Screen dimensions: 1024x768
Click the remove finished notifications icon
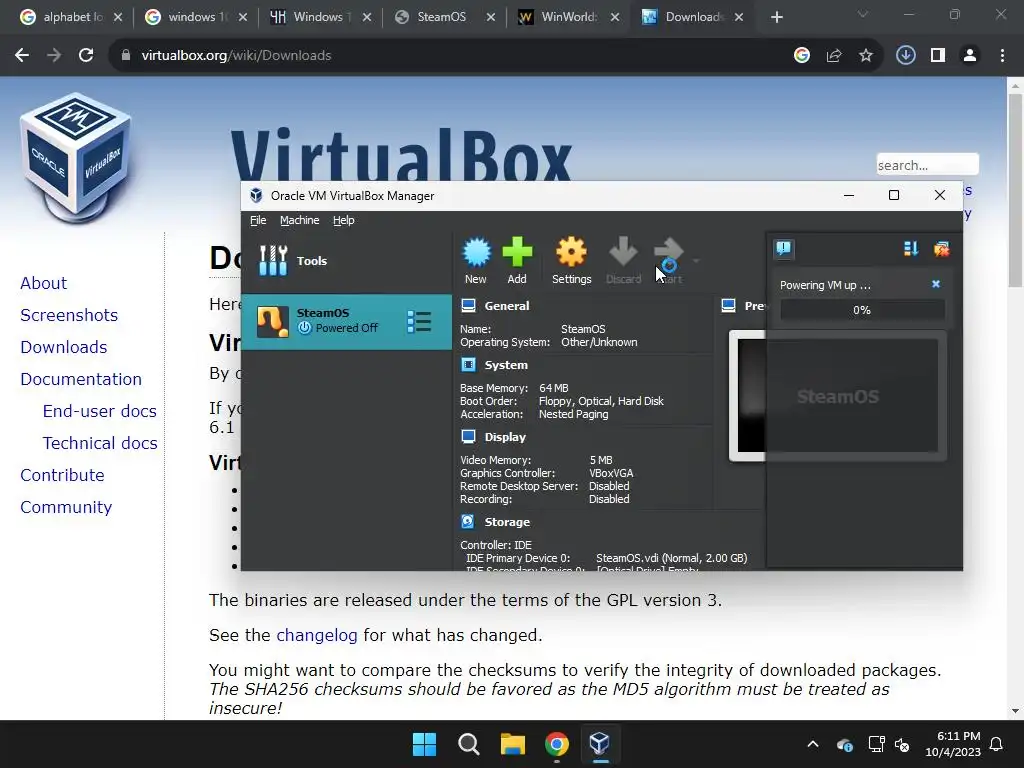941,248
